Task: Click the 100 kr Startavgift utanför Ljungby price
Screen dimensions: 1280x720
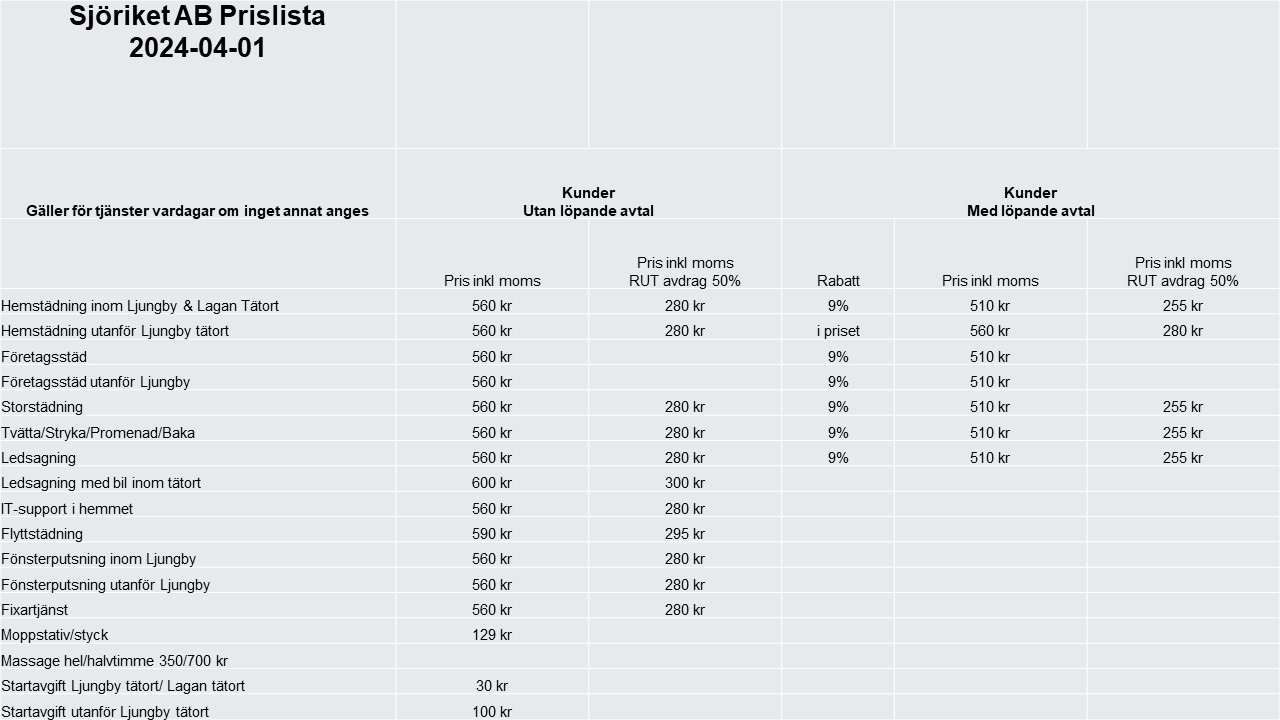Action: [492, 712]
